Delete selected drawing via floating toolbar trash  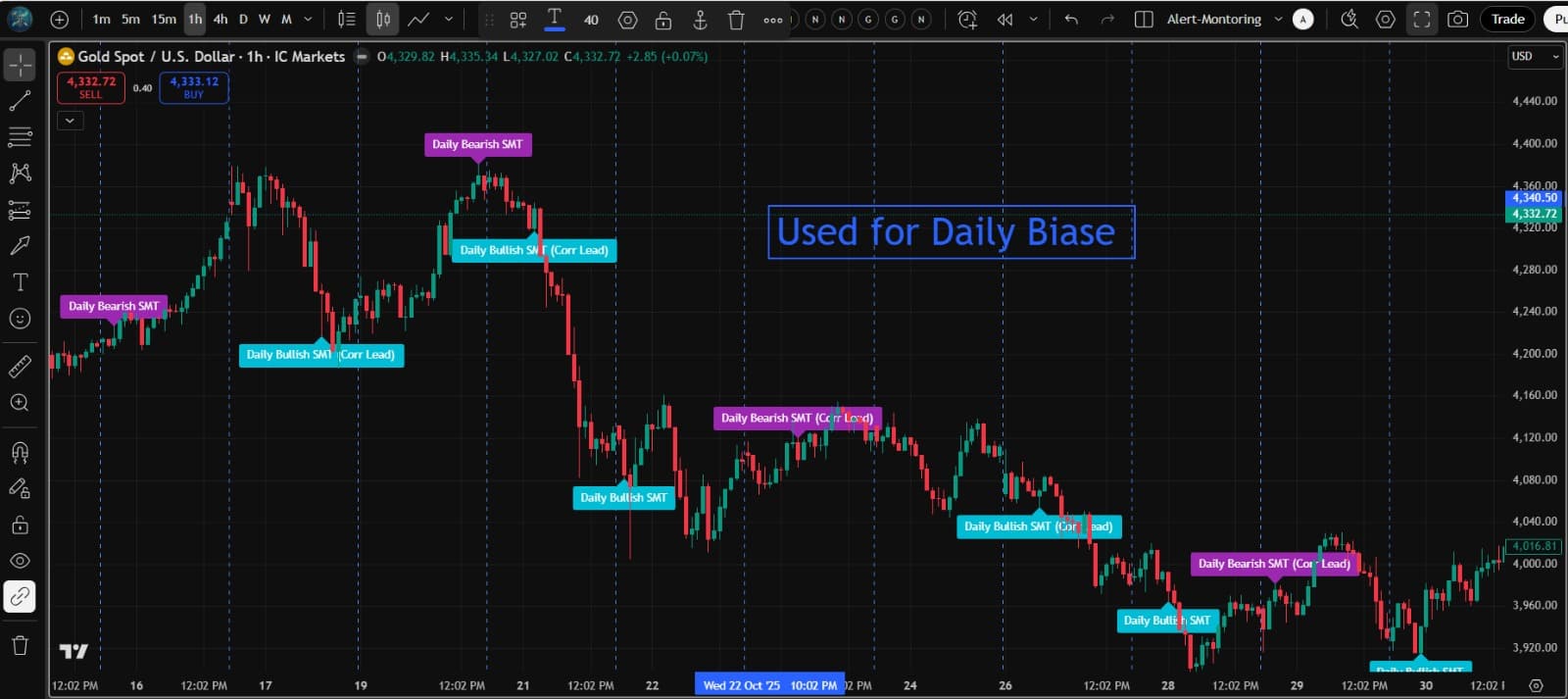coord(736,20)
